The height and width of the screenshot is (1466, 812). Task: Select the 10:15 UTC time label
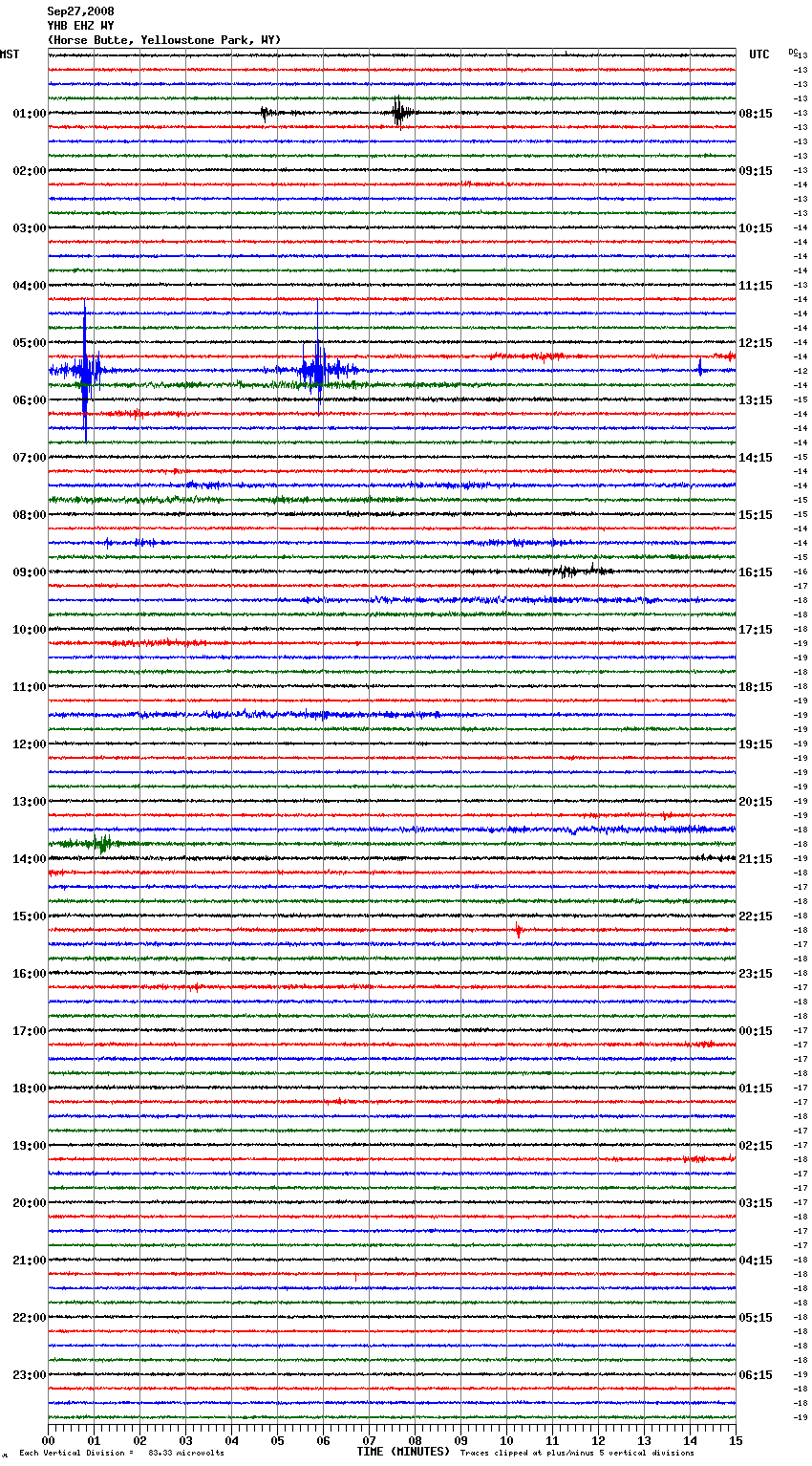tap(756, 228)
